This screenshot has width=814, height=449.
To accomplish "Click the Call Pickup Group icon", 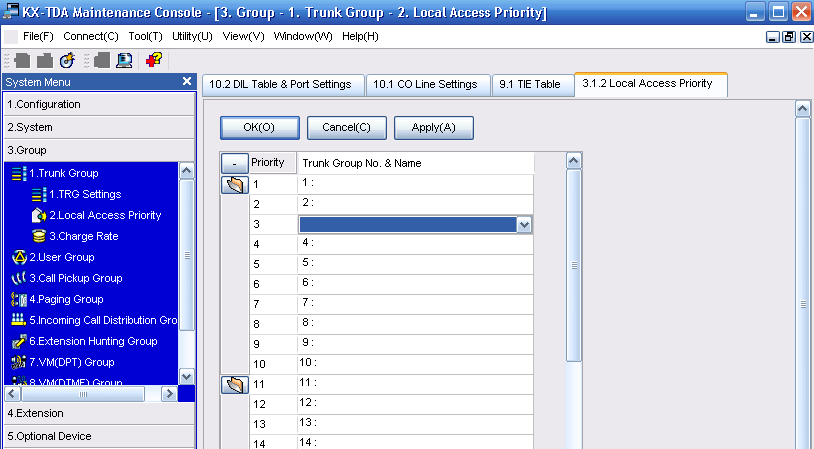I will [19, 278].
